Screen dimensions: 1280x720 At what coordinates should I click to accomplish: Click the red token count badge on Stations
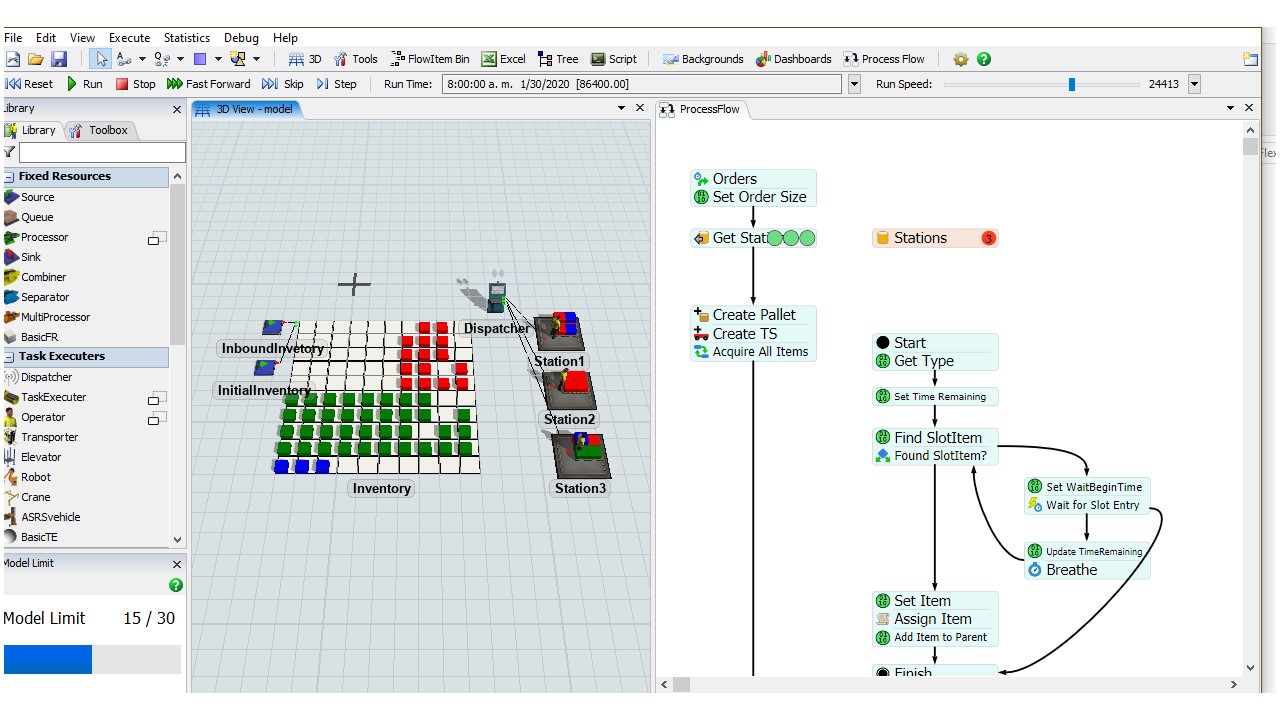[988, 238]
